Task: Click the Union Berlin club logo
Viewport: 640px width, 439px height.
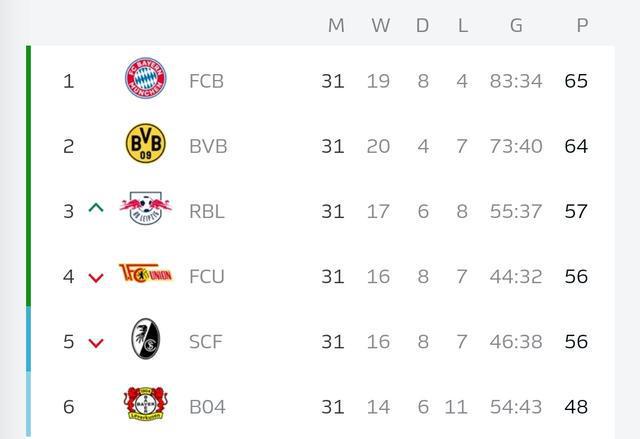Action: [145, 274]
